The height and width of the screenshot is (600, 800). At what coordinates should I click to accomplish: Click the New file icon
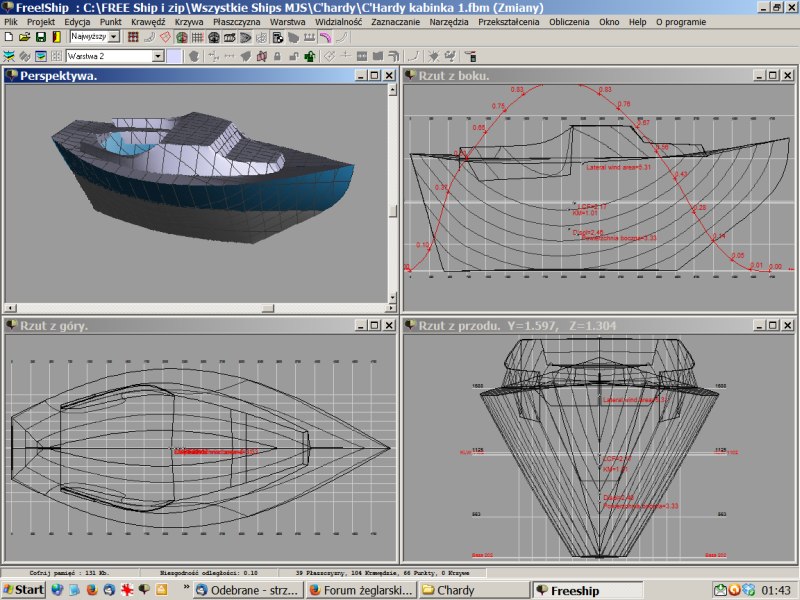coord(9,37)
